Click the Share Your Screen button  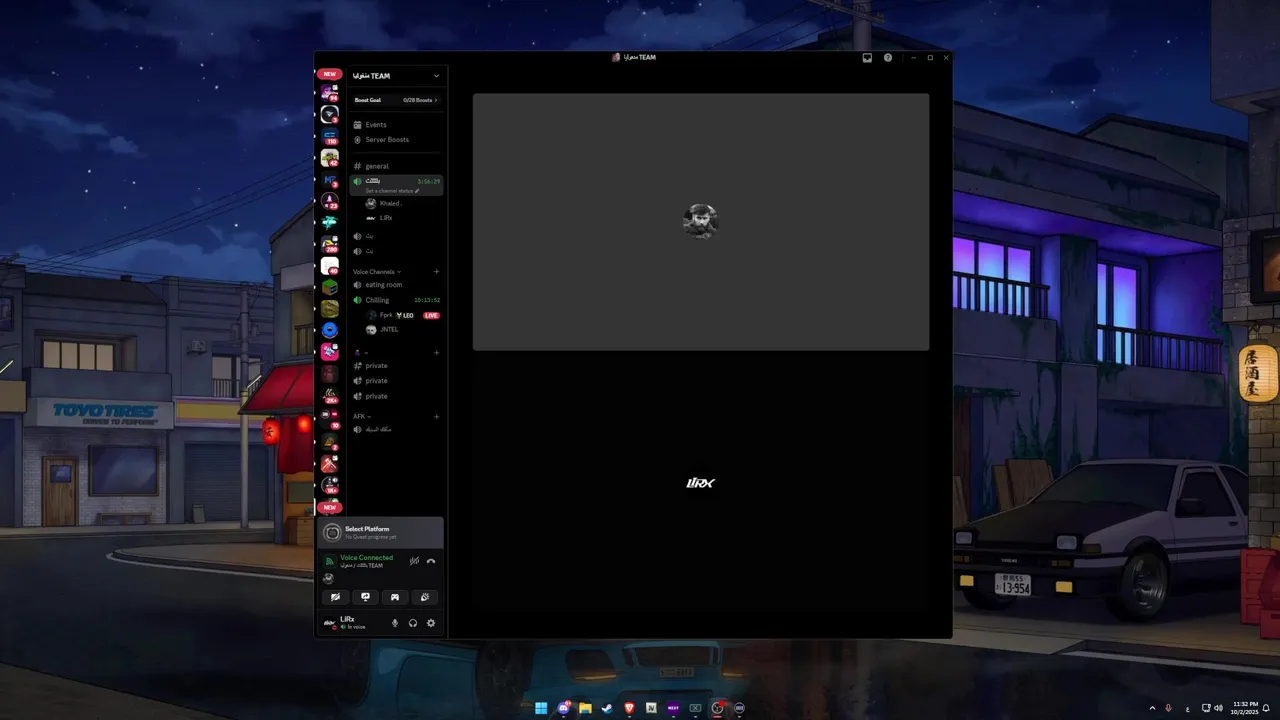click(365, 597)
